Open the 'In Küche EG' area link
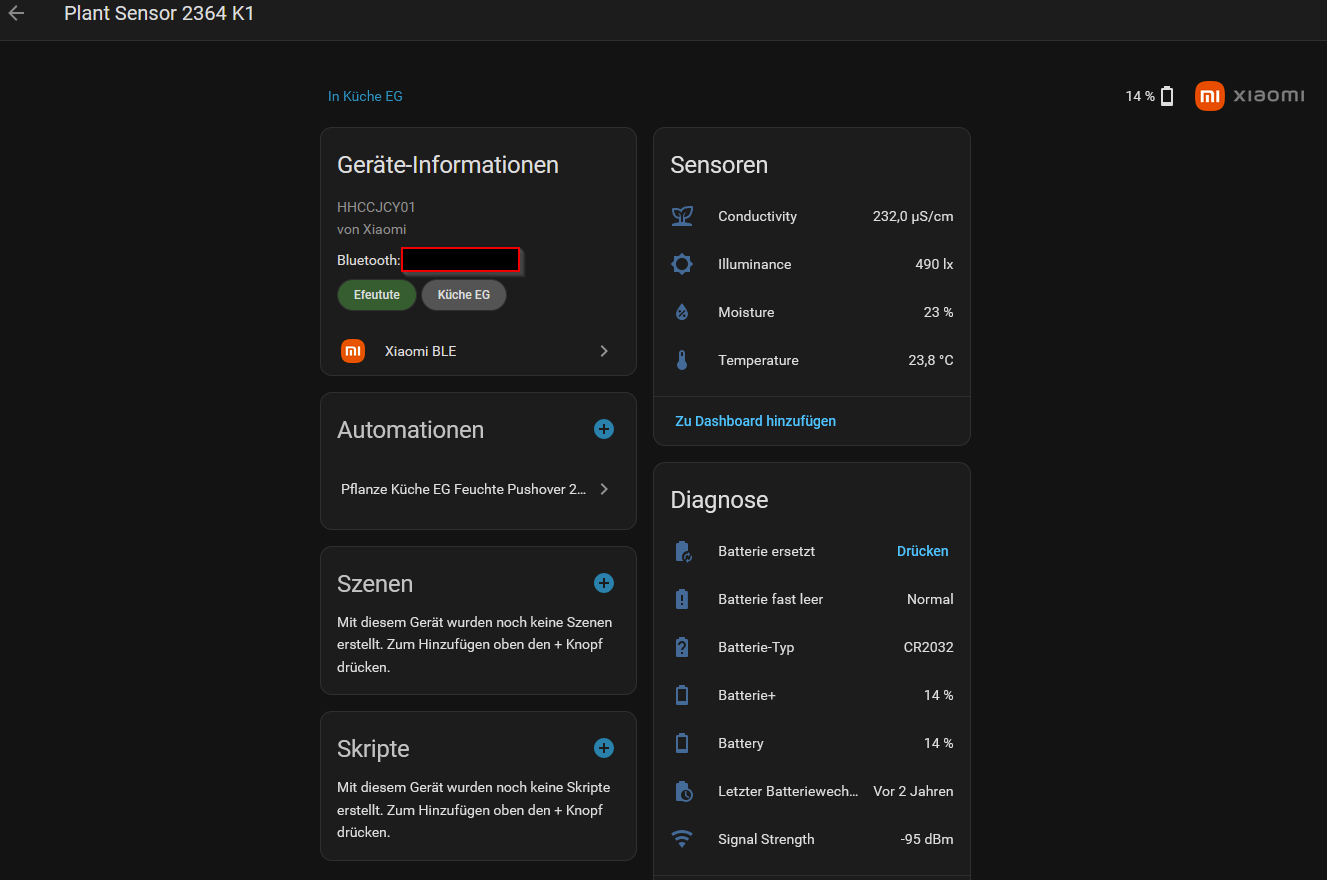 pos(365,96)
